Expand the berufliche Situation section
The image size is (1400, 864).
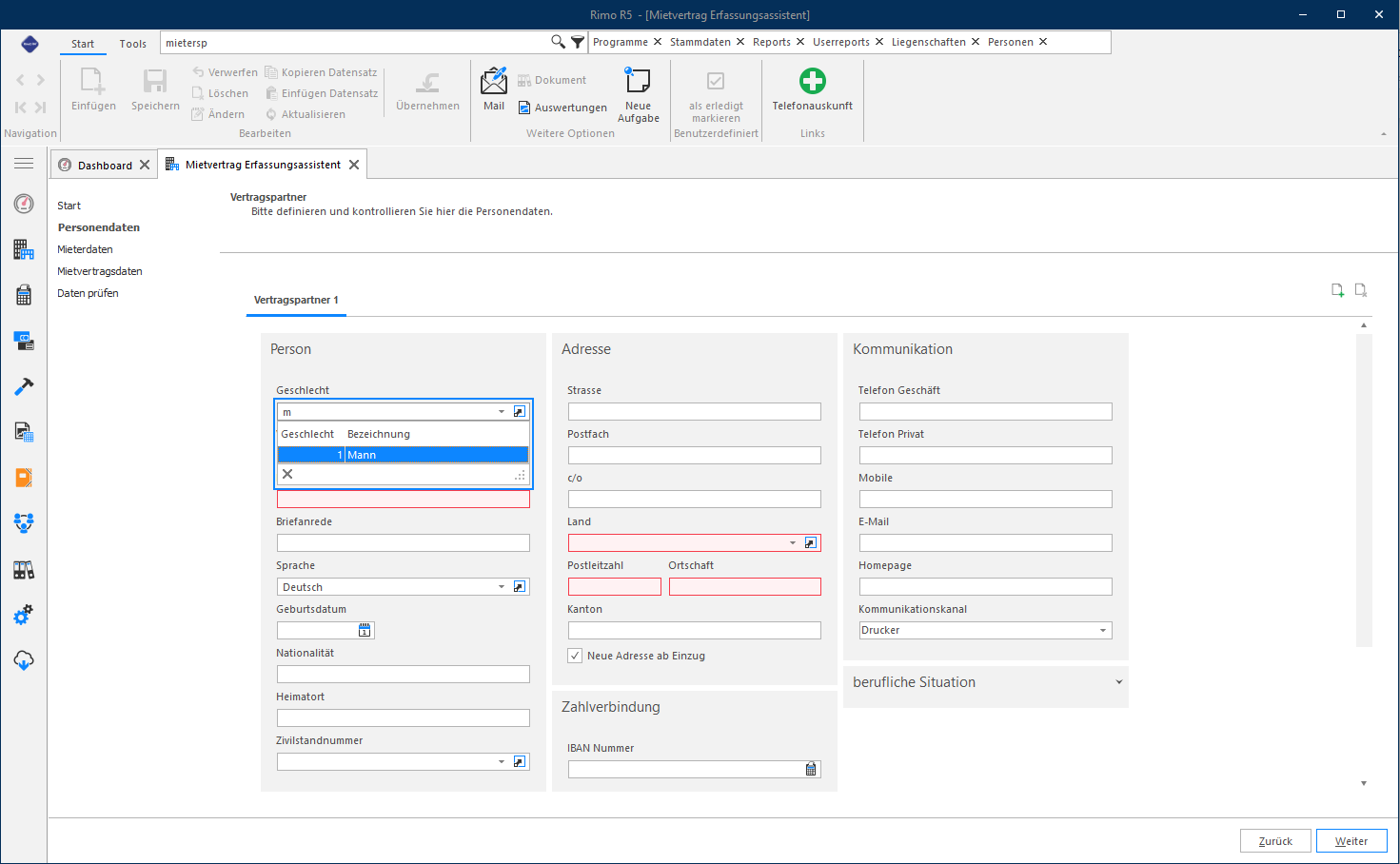(x=1119, y=682)
